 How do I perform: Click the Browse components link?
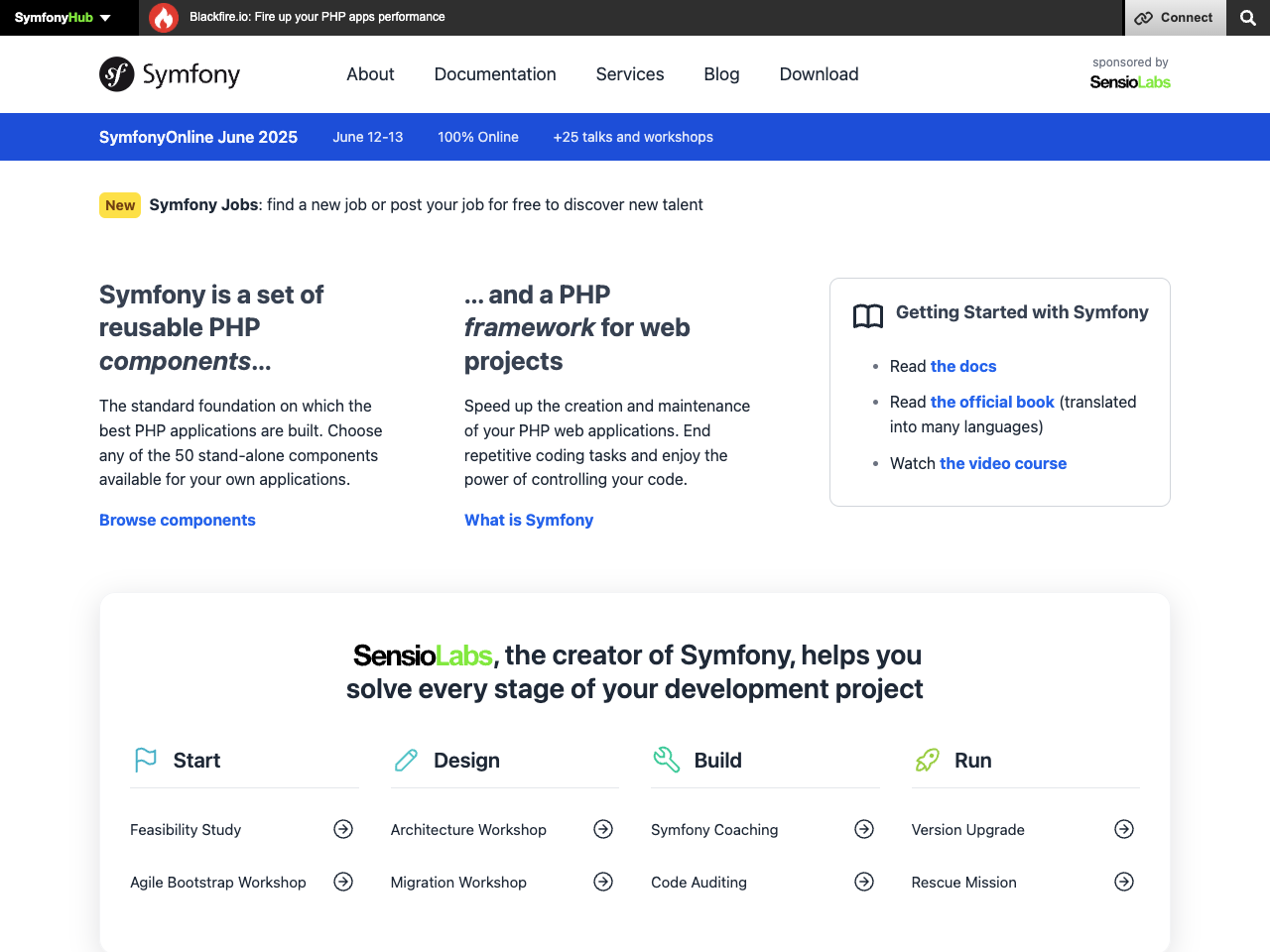pyautogui.click(x=178, y=520)
